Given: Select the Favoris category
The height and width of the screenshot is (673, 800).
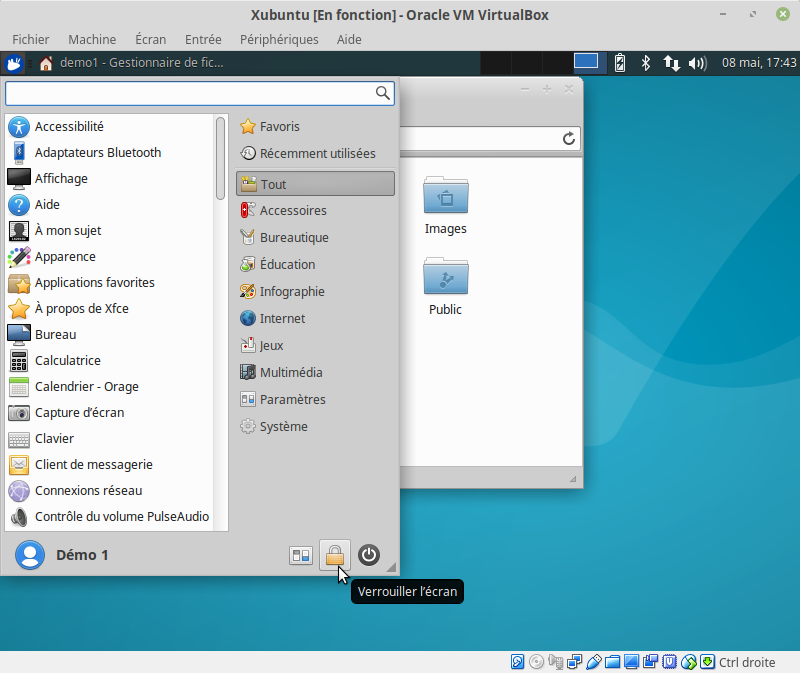Looking at the screenshot, I should (x=279, y=127).
